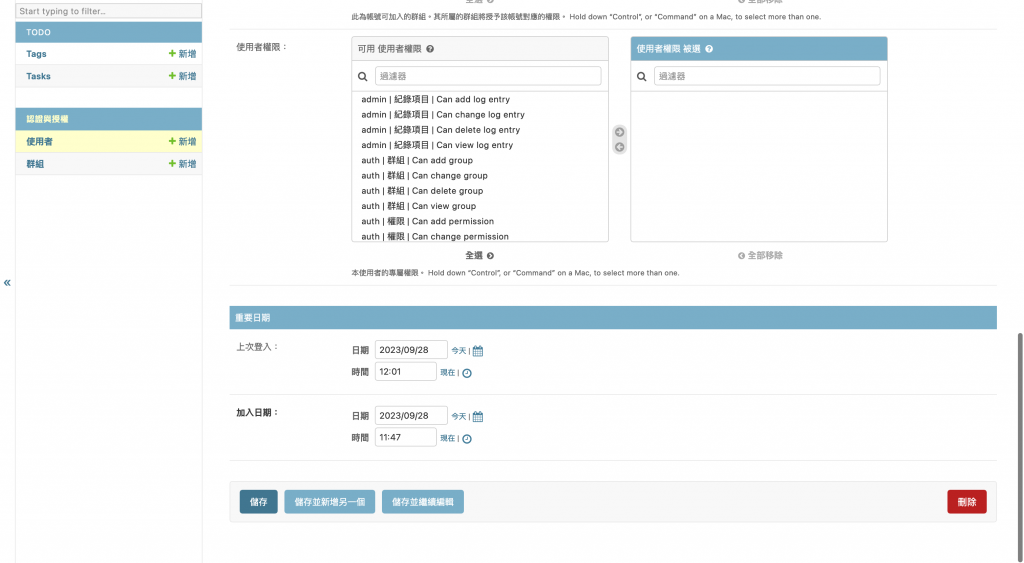This screenshot has height=563, width=1024.
Task: Click 今天 link for 加入日期 date
Action: [x=458, y=416]
